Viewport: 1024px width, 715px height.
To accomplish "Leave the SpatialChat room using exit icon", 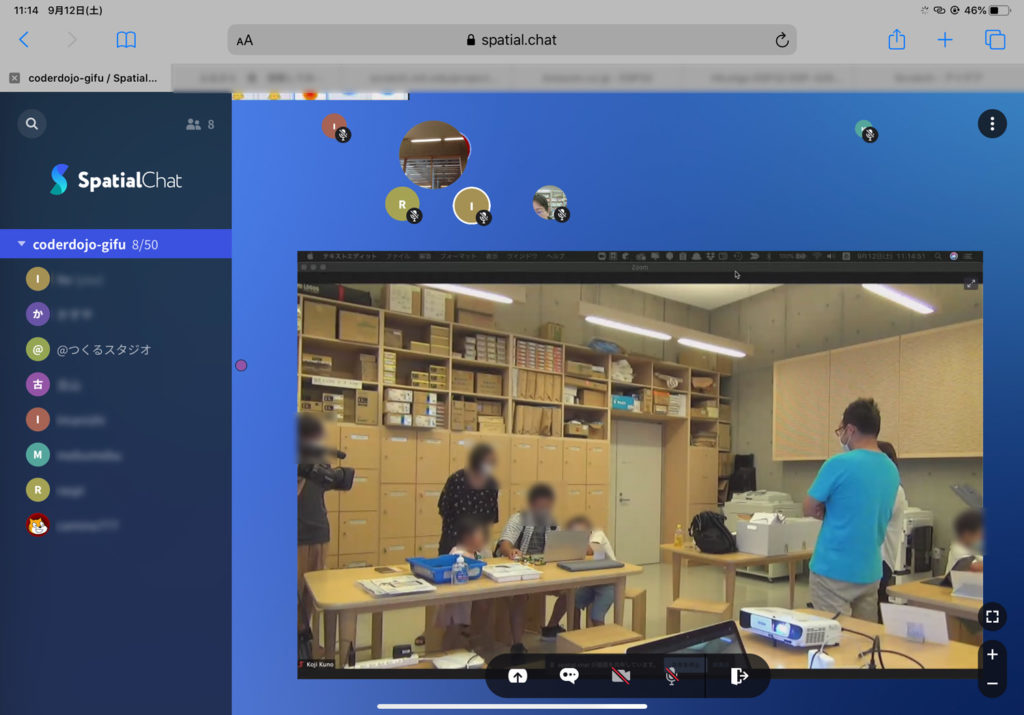I will (x=738, y=676).
